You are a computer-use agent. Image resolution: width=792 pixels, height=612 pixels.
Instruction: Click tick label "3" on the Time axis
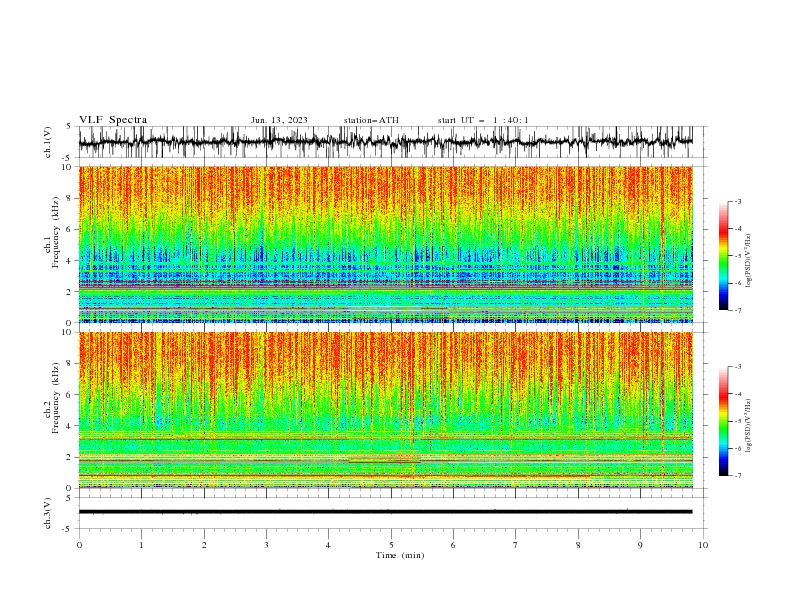pos(266,545)
